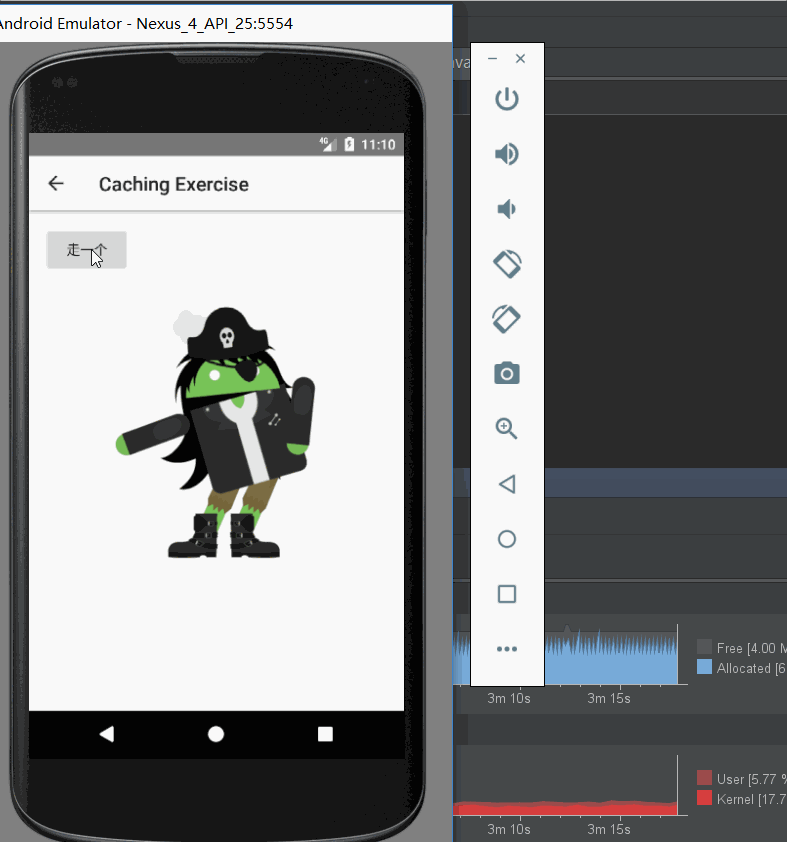Tap the phone's on-screen Back navigation button

pyautogui.click(x=107, y=734)
